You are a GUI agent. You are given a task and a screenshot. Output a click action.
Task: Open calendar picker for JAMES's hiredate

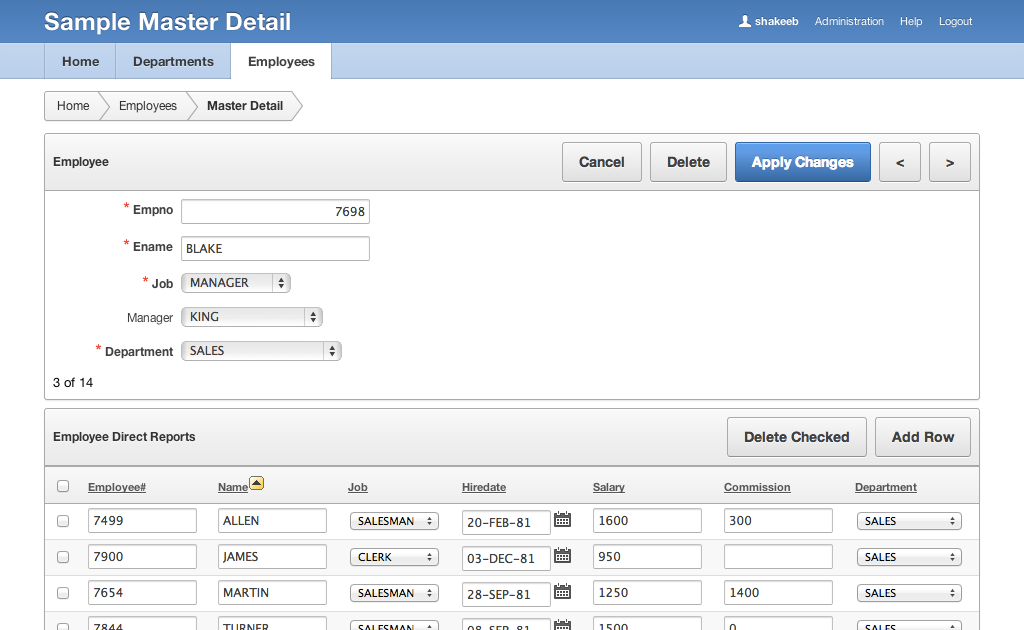coord(562,556)
